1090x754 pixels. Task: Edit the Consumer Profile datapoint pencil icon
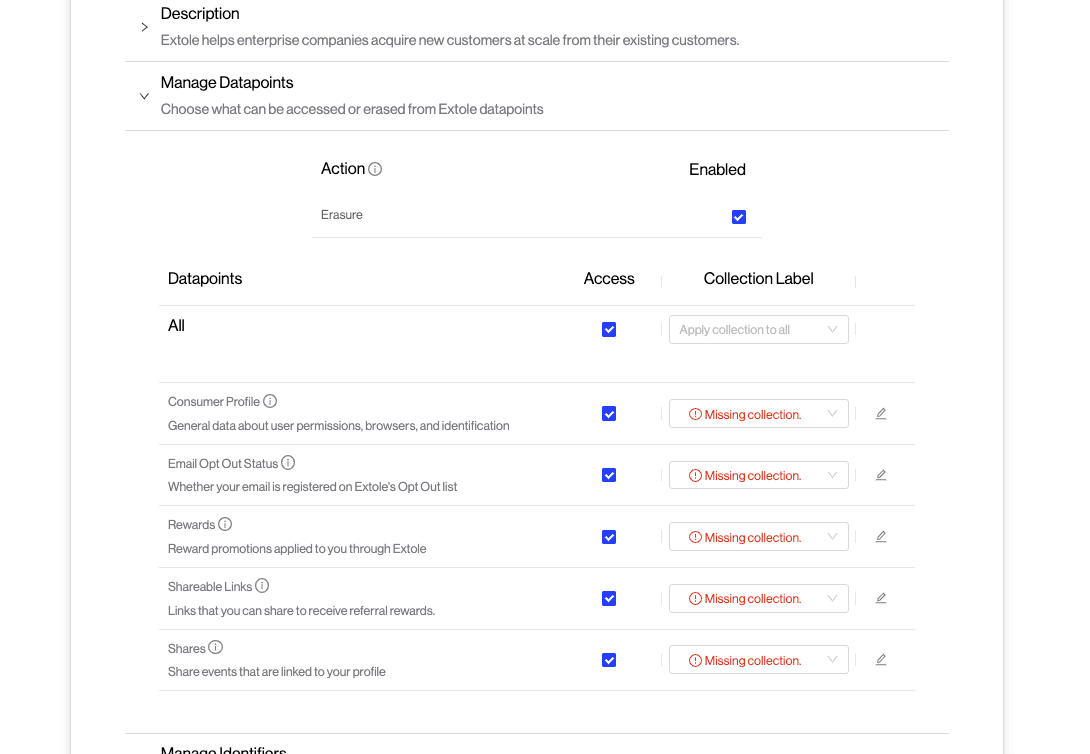point(881,414)
